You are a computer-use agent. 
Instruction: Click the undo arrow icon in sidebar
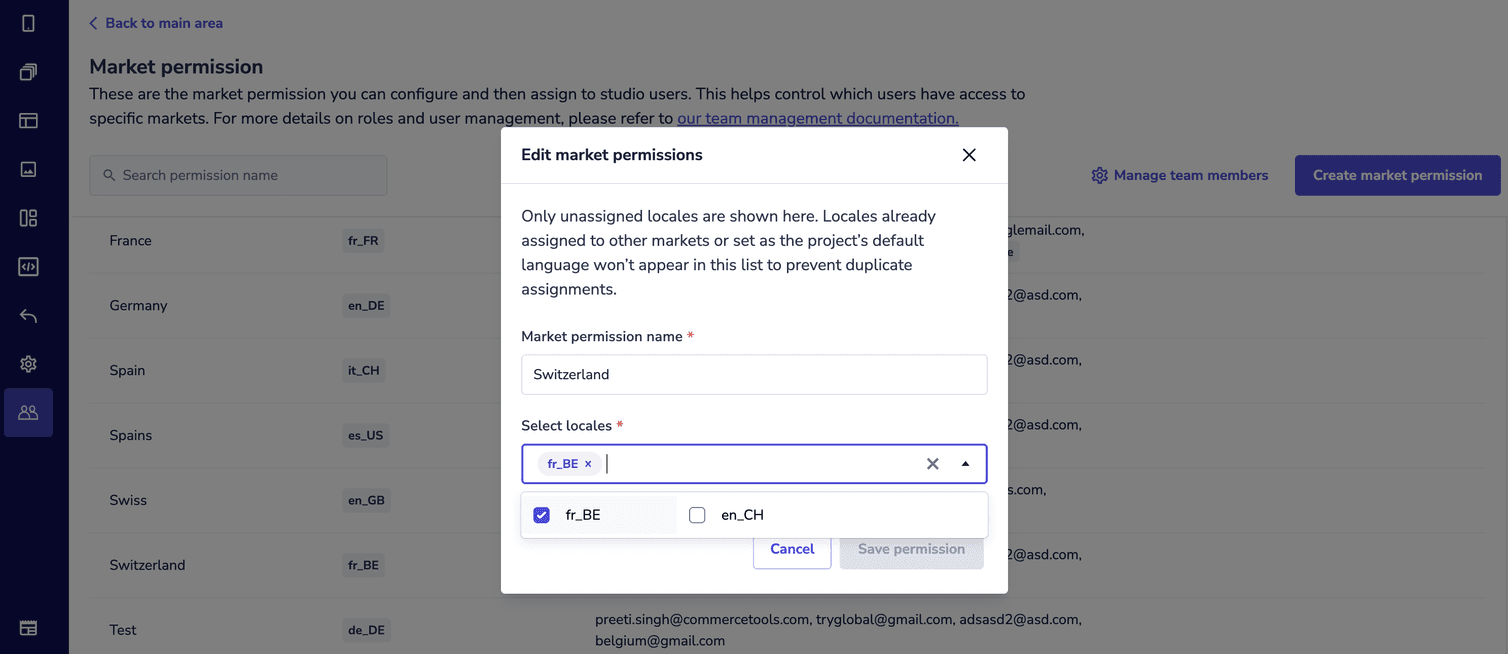[x=28, y=315]
